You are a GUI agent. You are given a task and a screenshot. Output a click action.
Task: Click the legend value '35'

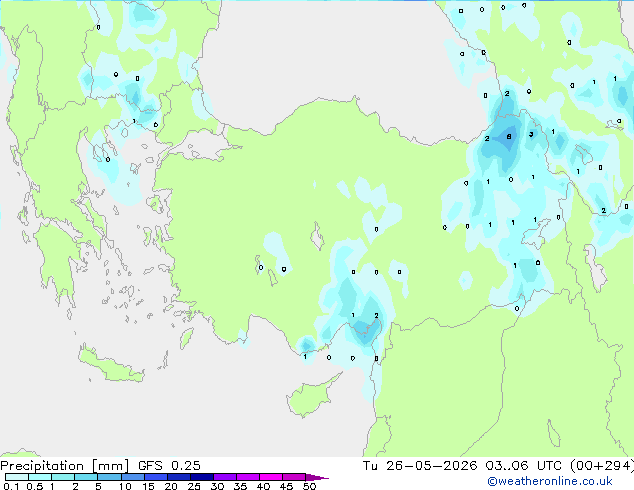tap(240, 486)
